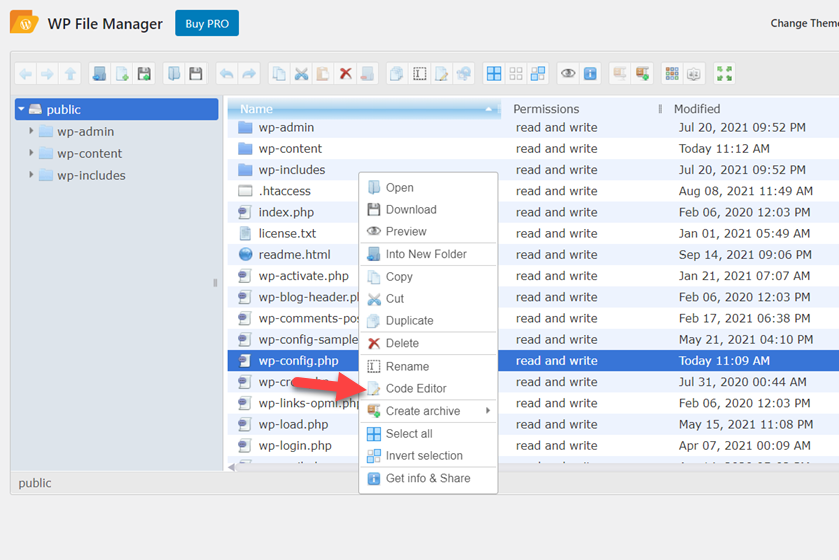Click the Download floppy icon in the toolbar
The height and width of the screenshot is (560, 839).
196,74
